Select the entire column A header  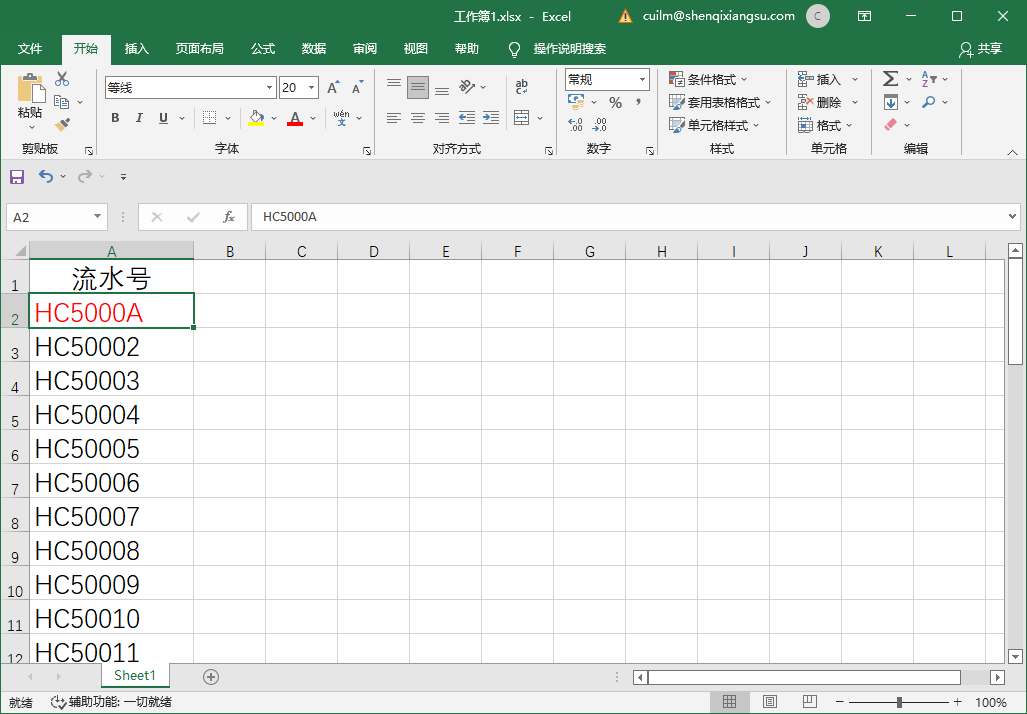pos(111,251)
